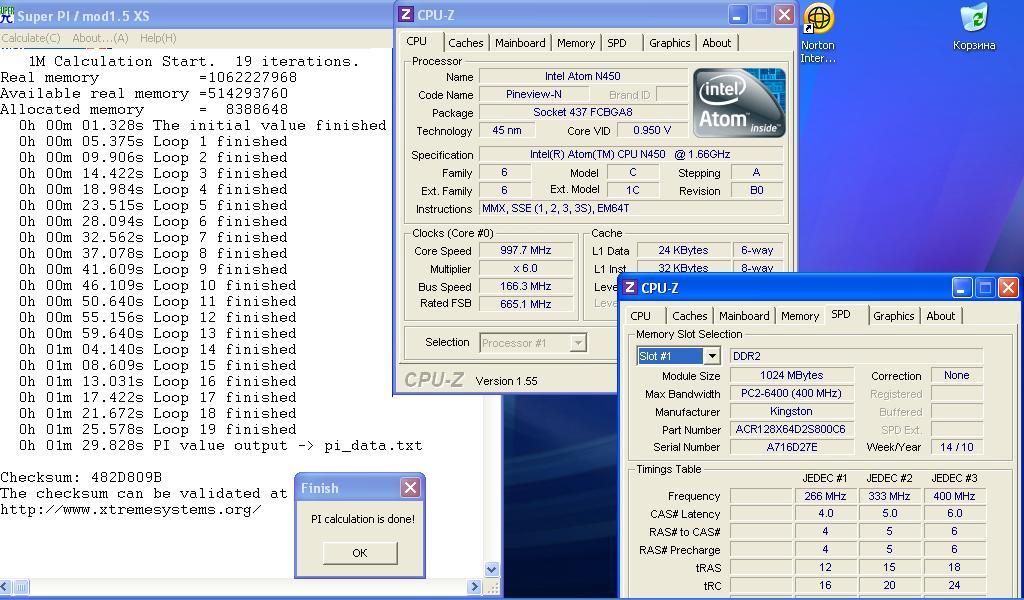Click the ACR128X64D2S800C6 part number
1024x600 pixels.
(x=792, y=429)
